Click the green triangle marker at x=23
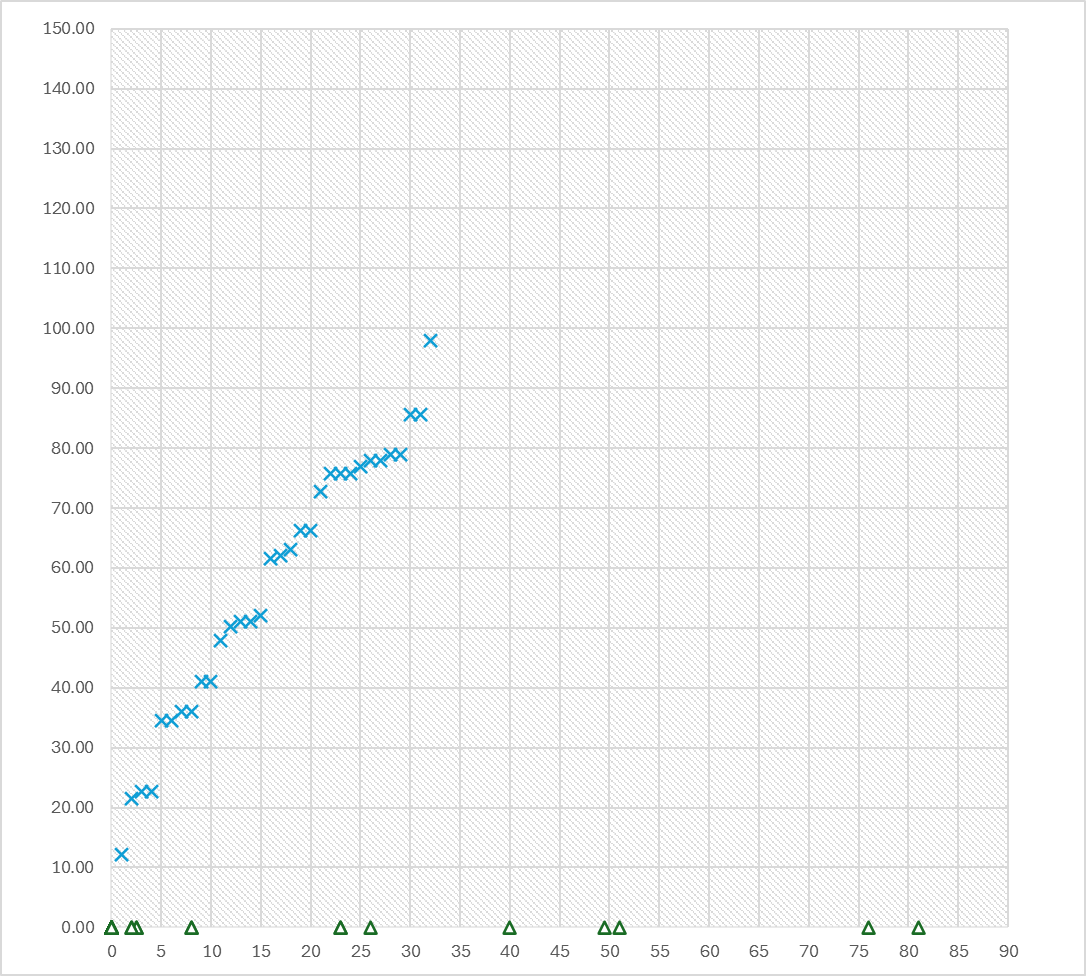This screenshot has width=1086, height=976. click(x=340, y=928)
